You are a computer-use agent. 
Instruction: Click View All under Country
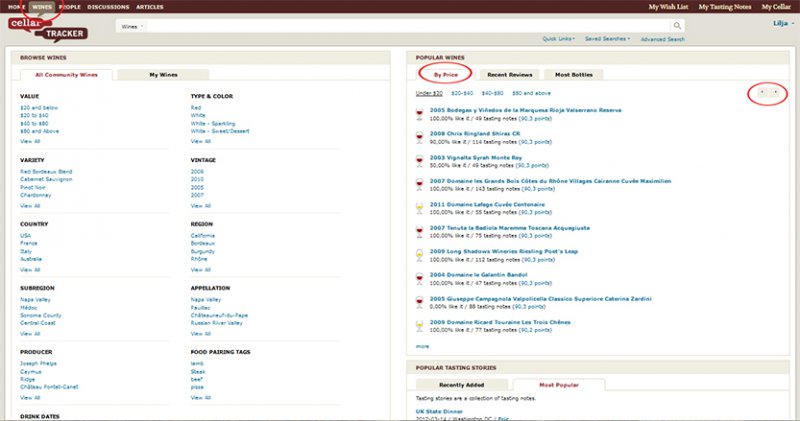pyautogui.click(x=30, y=269)
